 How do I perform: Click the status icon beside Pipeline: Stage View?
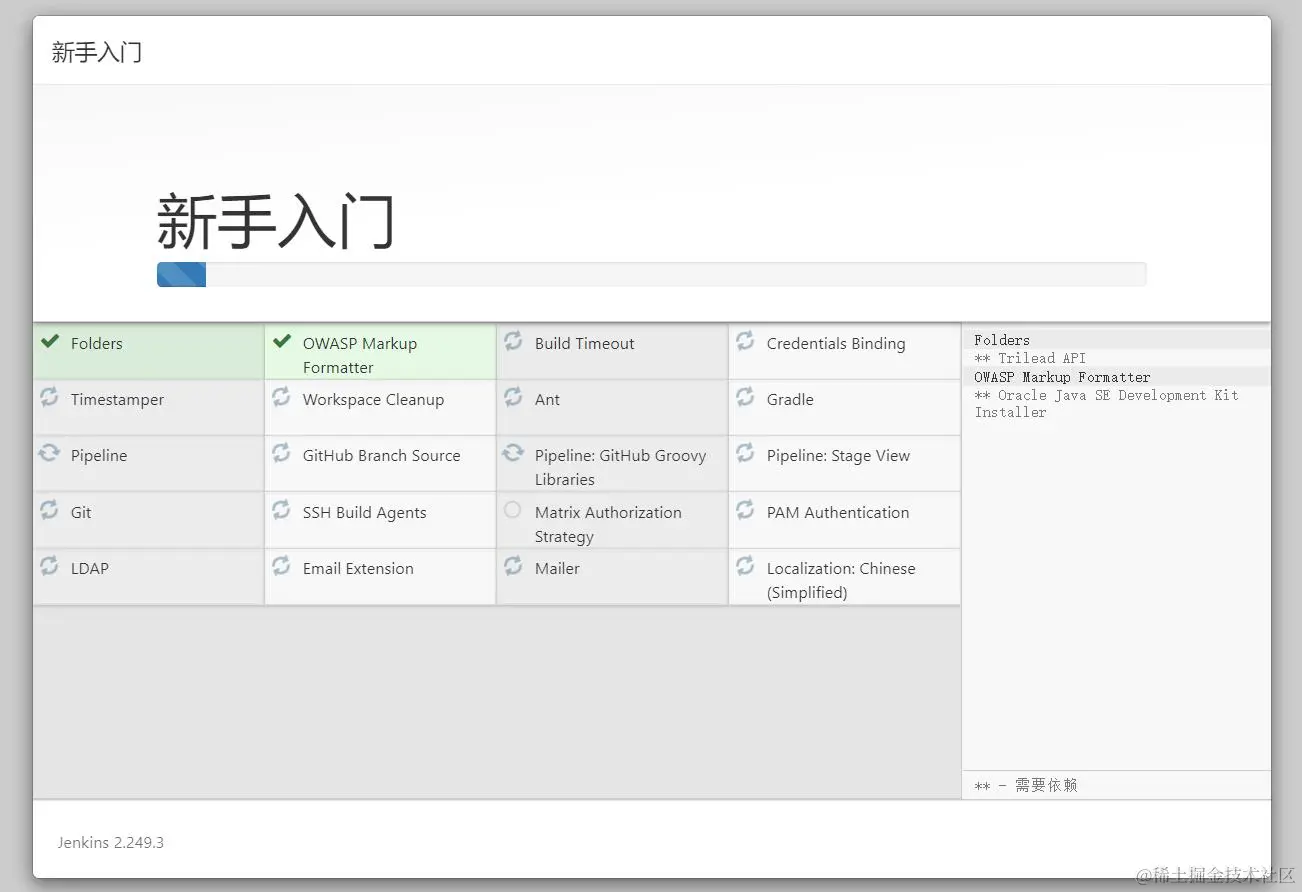click(x=745, y=453)
